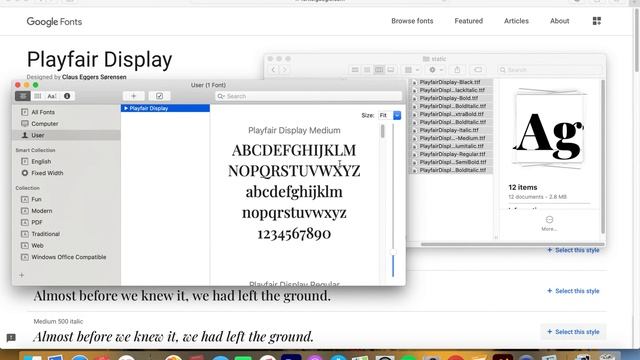The width and height of the screenshot is (640, 360).
Task: Open the feedback icon at page bottom-left
Action: (x=11, y=338)
